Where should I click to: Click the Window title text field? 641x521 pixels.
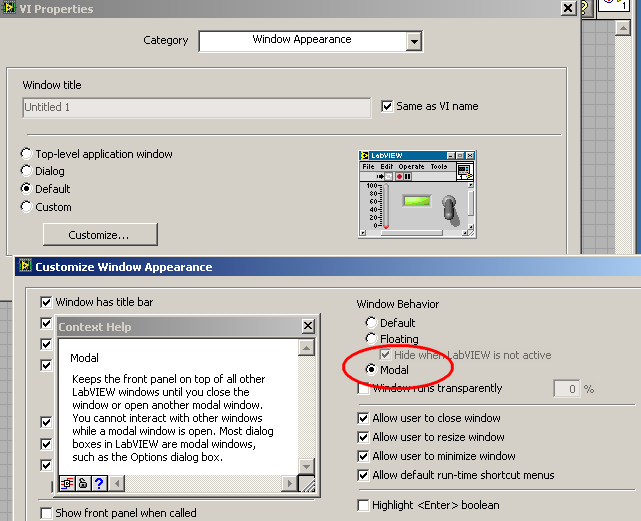(197, 108)
